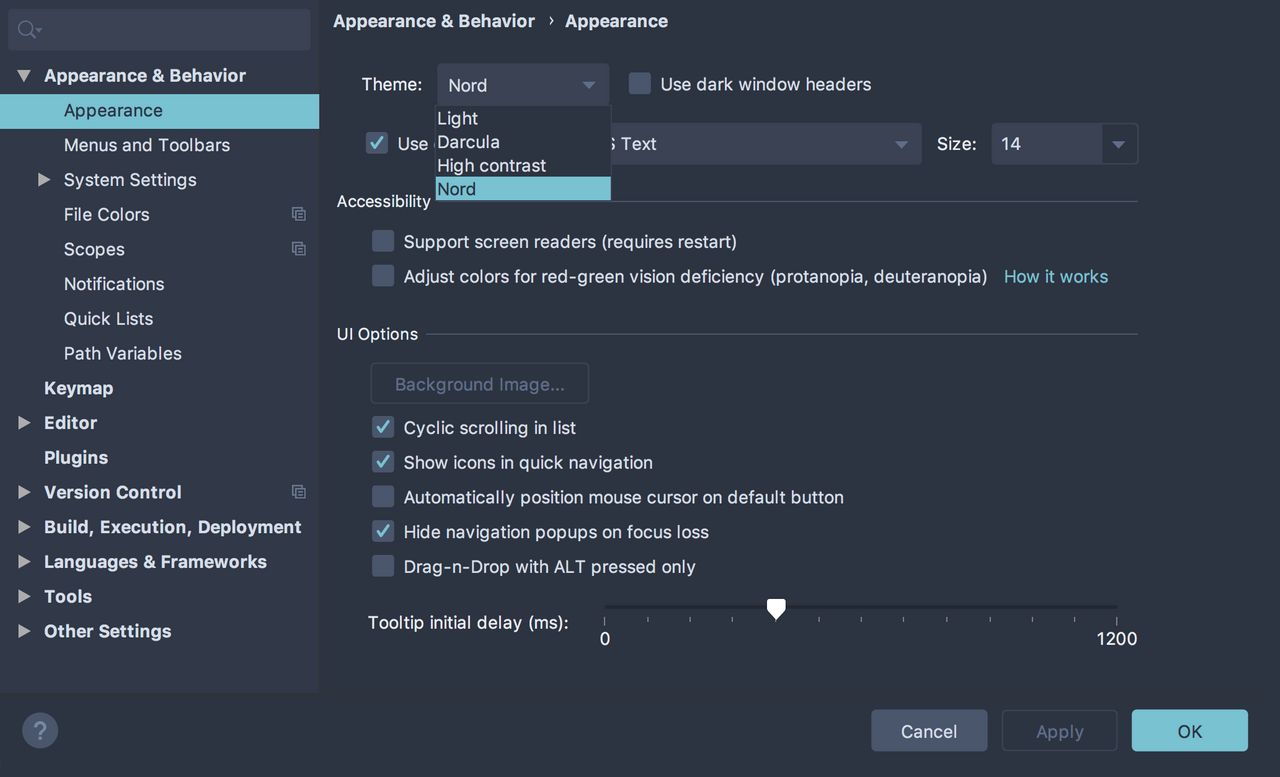The height and width of the screenshot is (777, 1280).
Task: Click the help question mark icon
Action: point(40,730)
